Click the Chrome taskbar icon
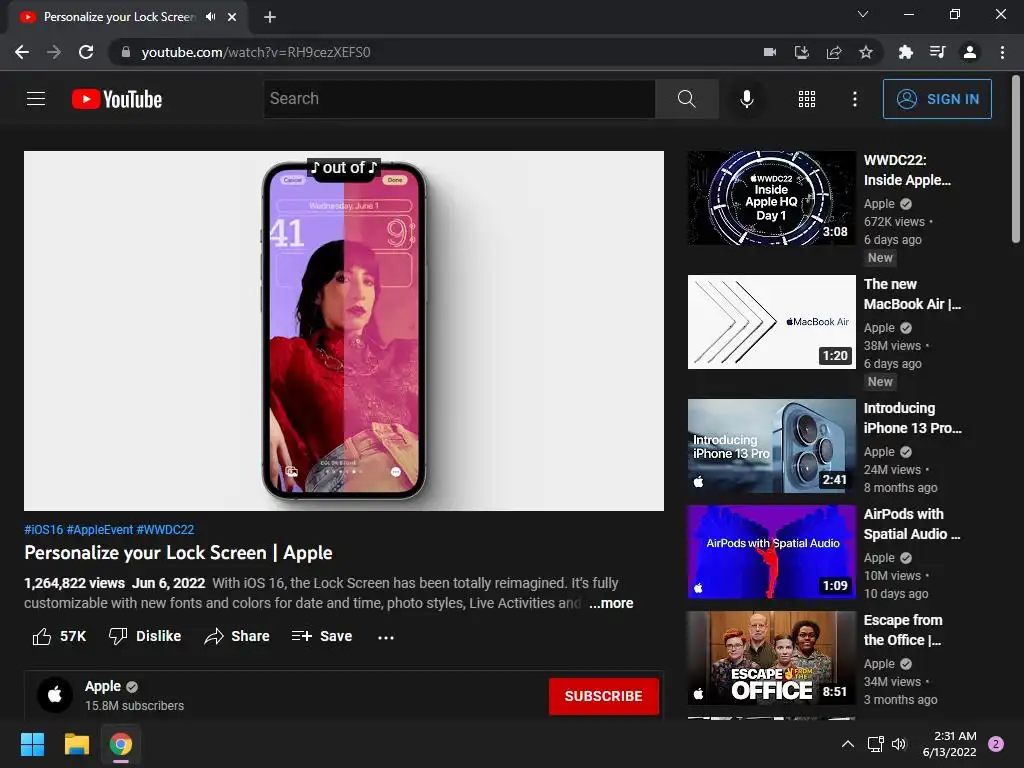1024x768 pixels. pyautogui.click(x=121, y=744)
